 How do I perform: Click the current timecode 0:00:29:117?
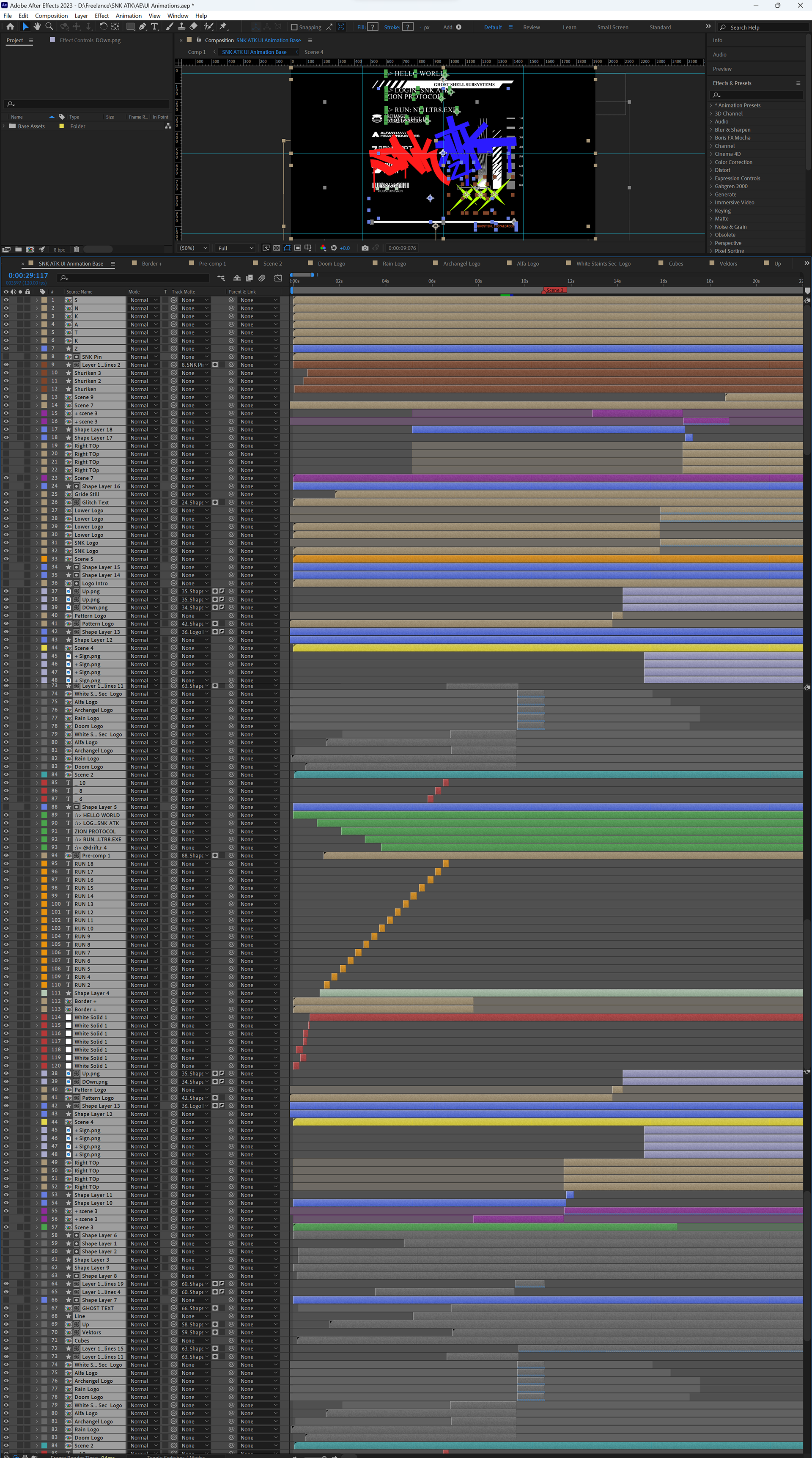click(x=28, y=276)
